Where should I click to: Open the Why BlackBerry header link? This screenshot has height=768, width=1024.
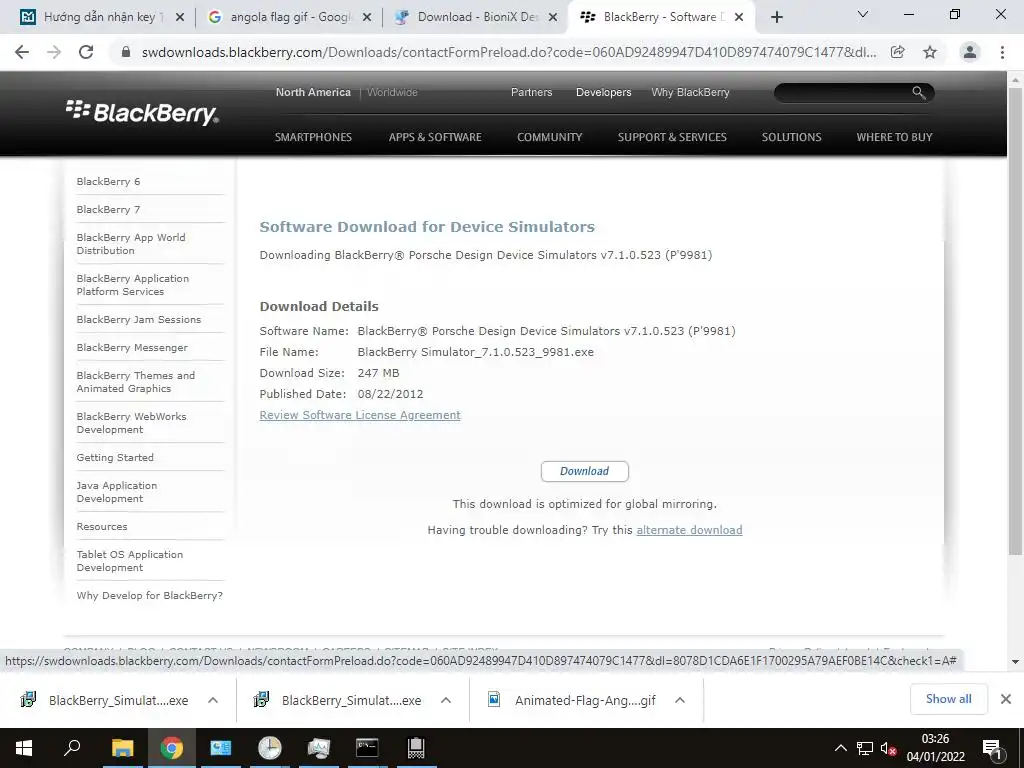(x=690, y=93)
